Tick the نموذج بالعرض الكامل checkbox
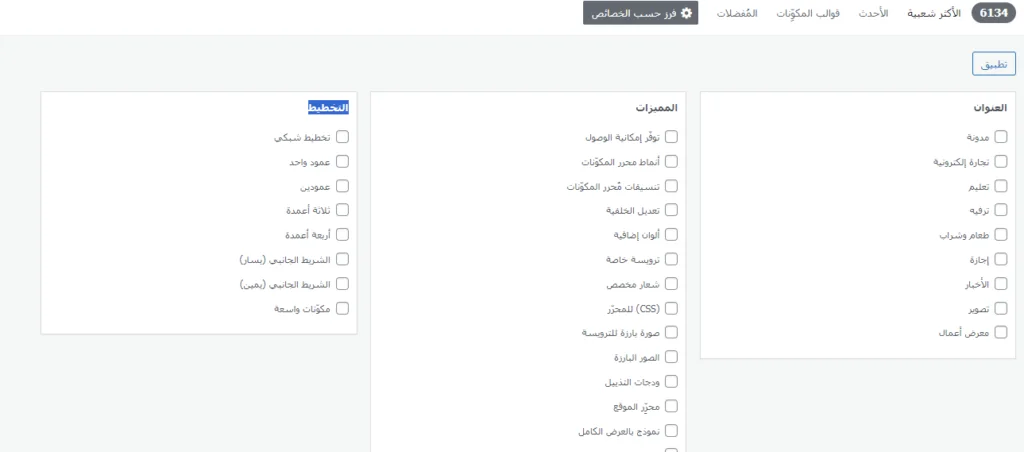The image size is (1024, 452). coord(671,431)
